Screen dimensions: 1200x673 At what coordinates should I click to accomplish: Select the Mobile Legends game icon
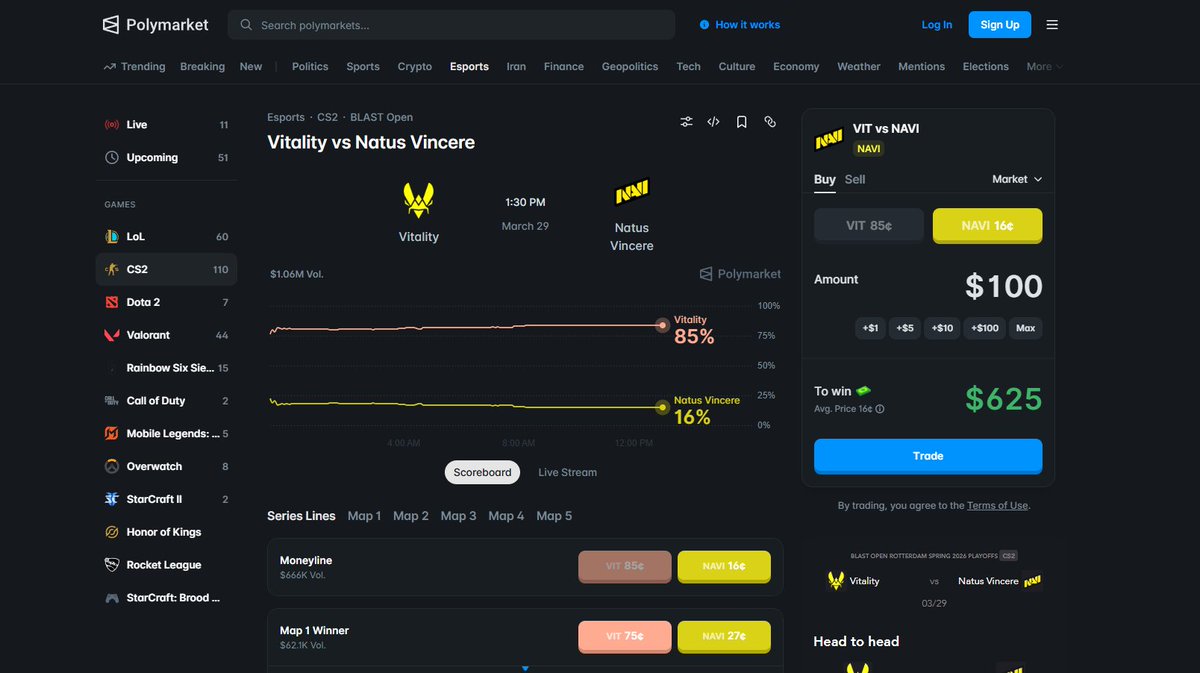click(x=112, y=434)
